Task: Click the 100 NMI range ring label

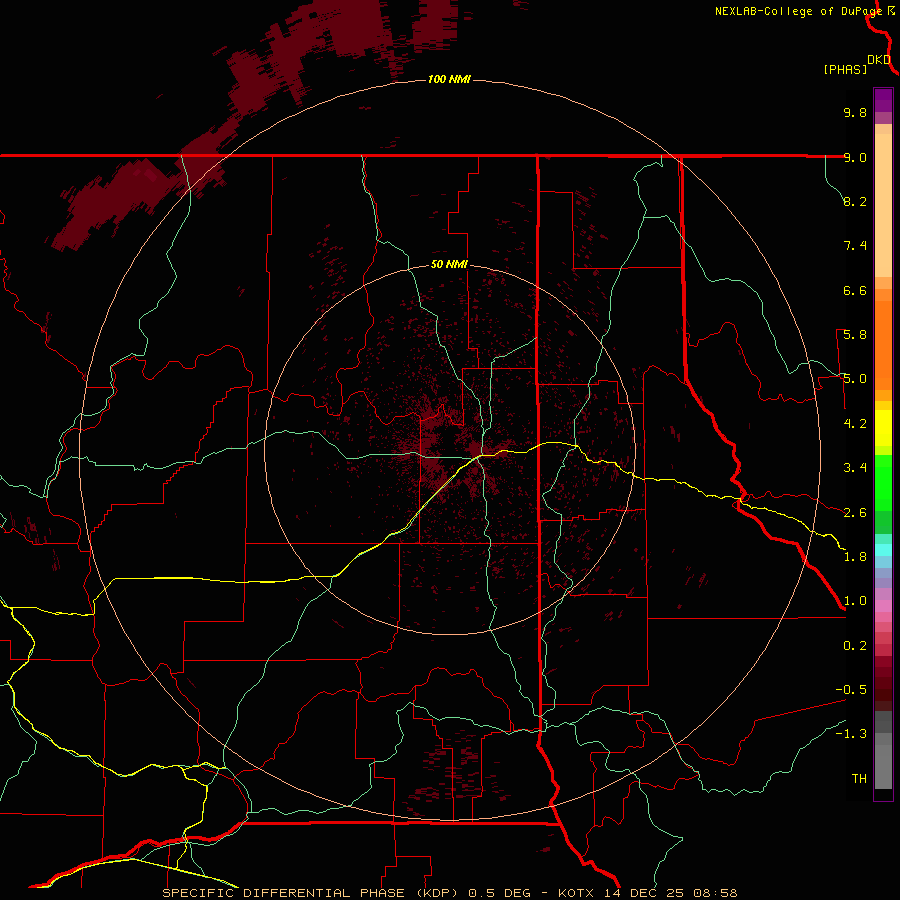Action: point(449,79)
